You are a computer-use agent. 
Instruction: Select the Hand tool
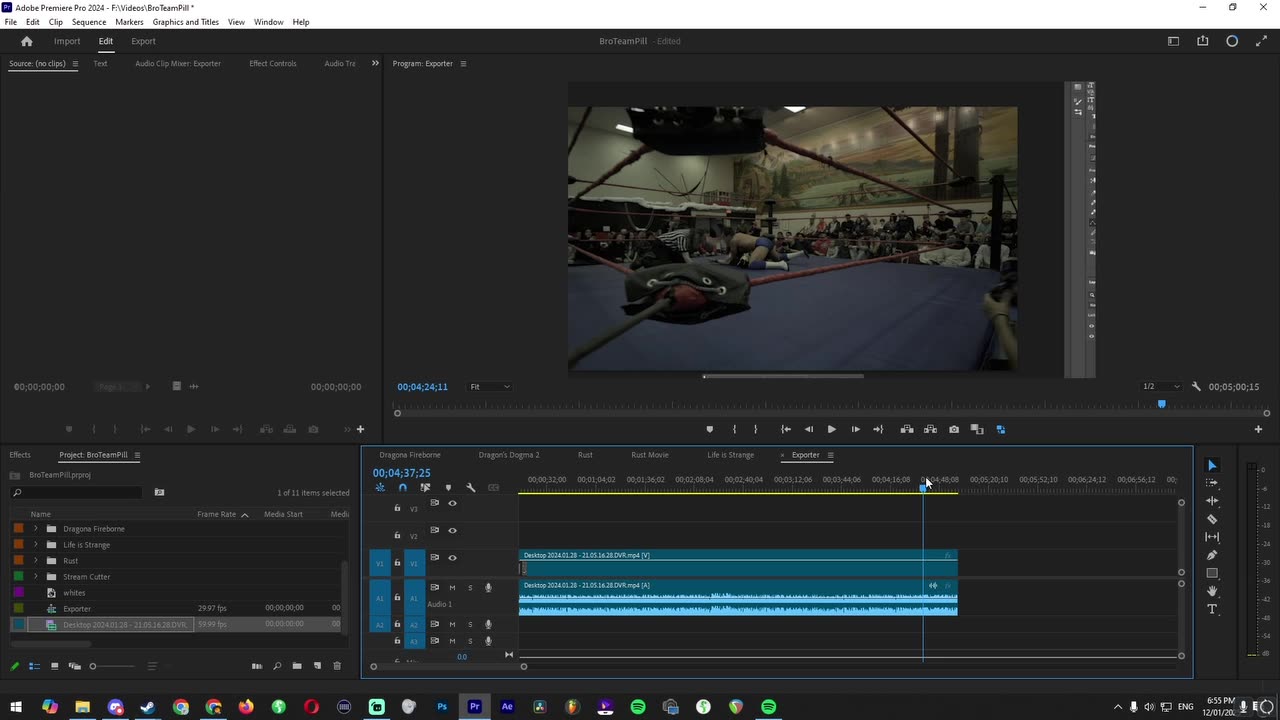pos(1212,591)
